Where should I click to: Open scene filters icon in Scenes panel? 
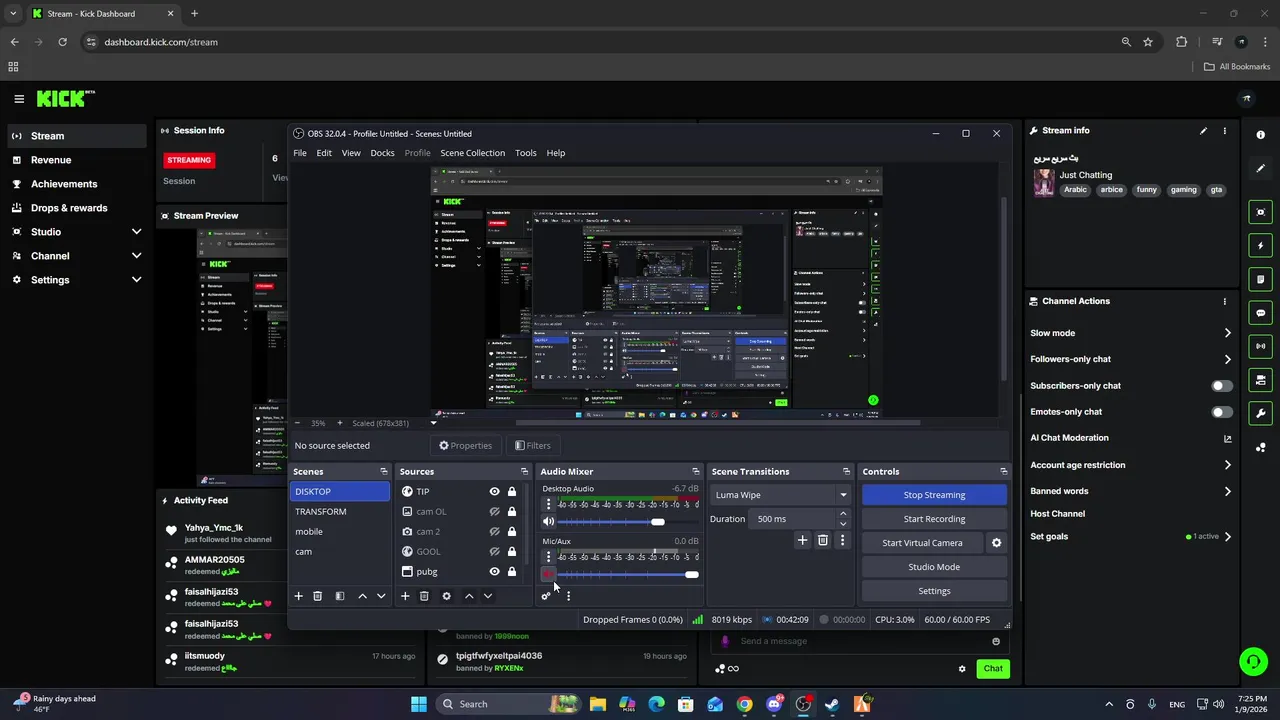(x=340, y=596)
